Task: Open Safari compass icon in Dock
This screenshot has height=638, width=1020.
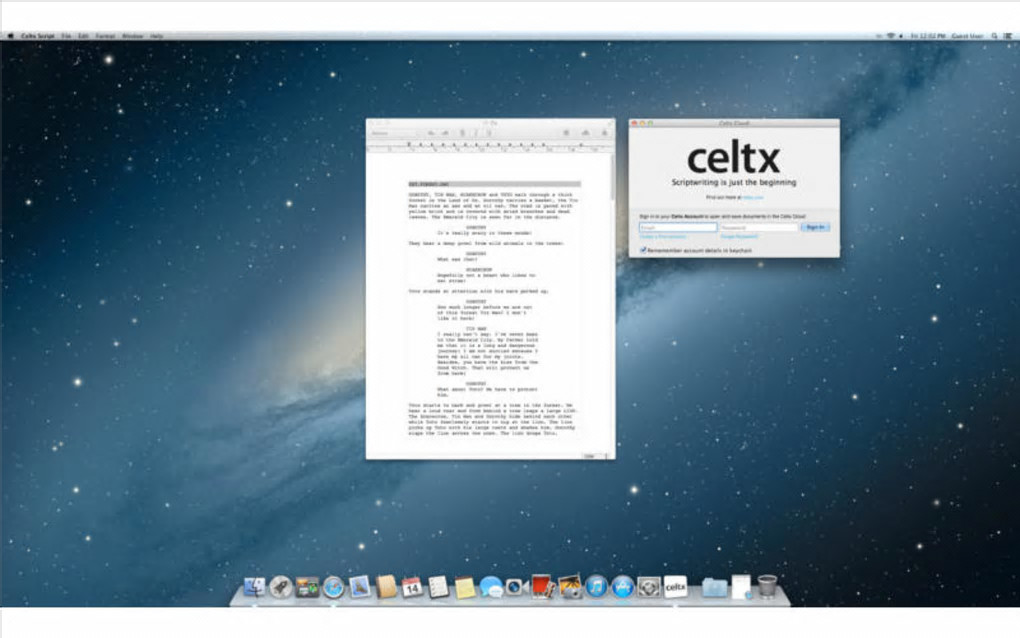Action: pos(334,587)
